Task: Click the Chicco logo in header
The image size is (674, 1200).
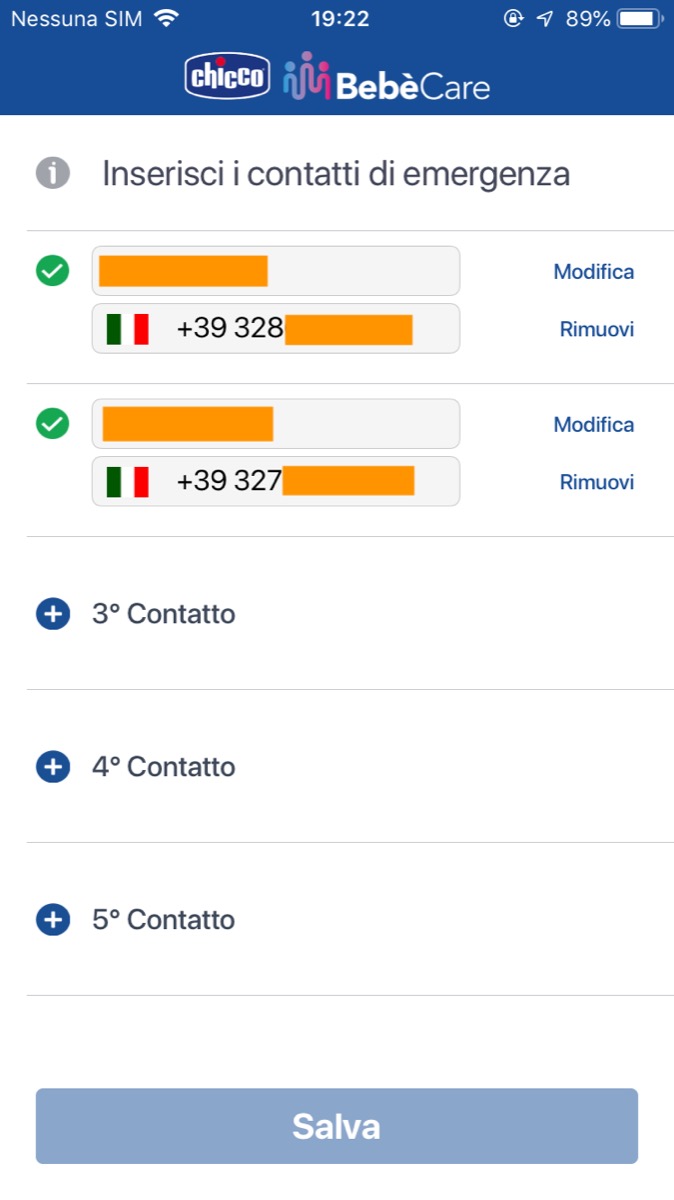Action: pos(228,78)
